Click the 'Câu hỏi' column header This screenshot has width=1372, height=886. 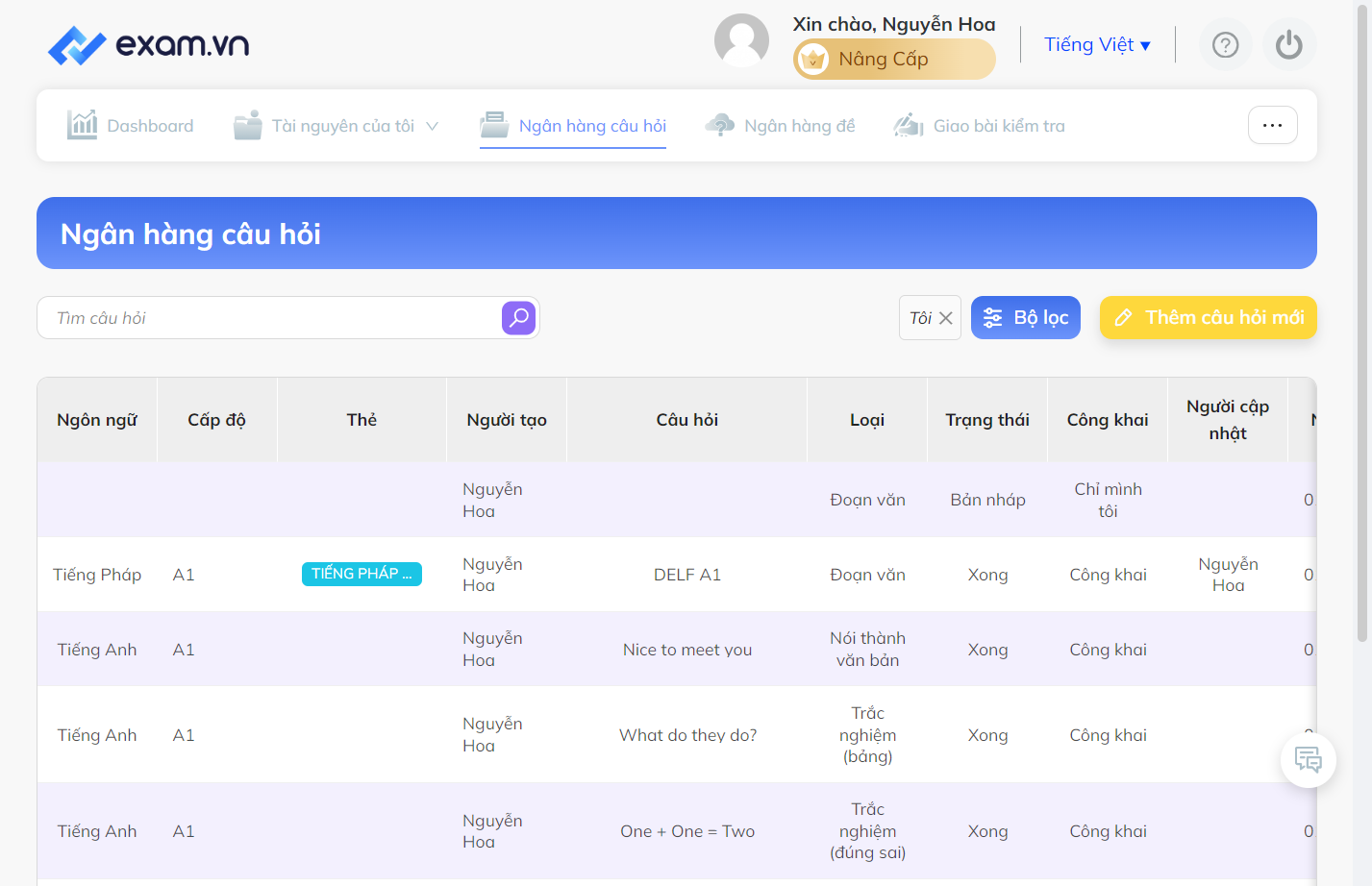tap(686, 420)
